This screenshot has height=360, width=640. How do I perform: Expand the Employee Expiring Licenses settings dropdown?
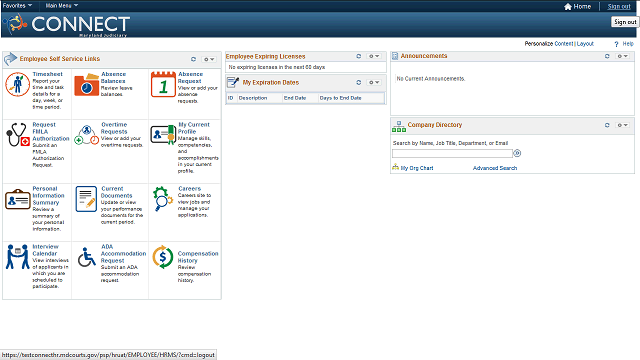(x=374, y=56)
